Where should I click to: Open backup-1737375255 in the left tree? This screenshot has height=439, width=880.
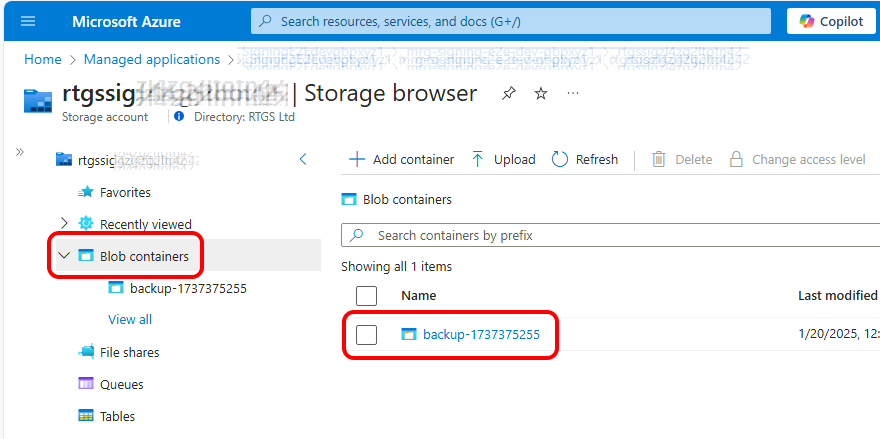(188, 289)
